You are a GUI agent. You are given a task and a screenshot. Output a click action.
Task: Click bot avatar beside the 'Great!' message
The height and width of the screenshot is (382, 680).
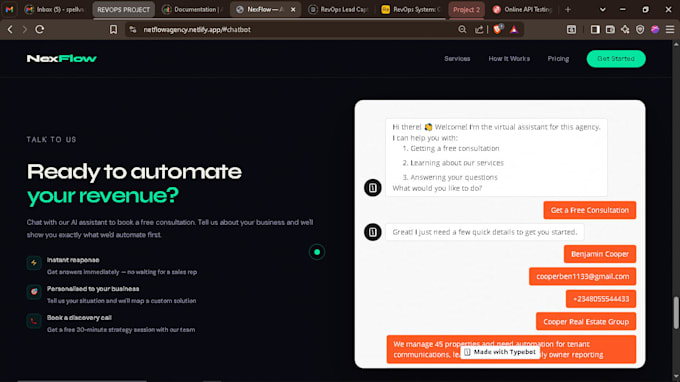tap(373, 232)
